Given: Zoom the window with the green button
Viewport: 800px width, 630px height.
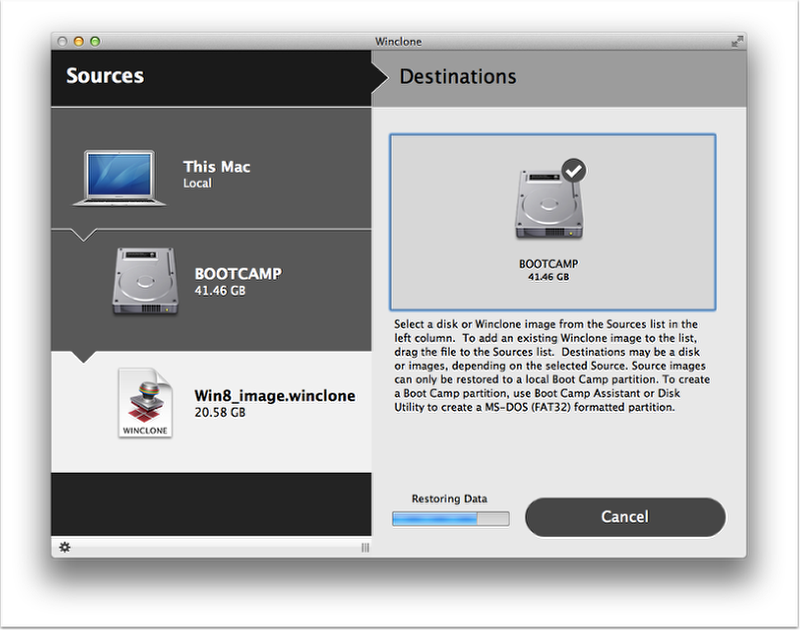Looking at the screenshot, I should 95,42.
